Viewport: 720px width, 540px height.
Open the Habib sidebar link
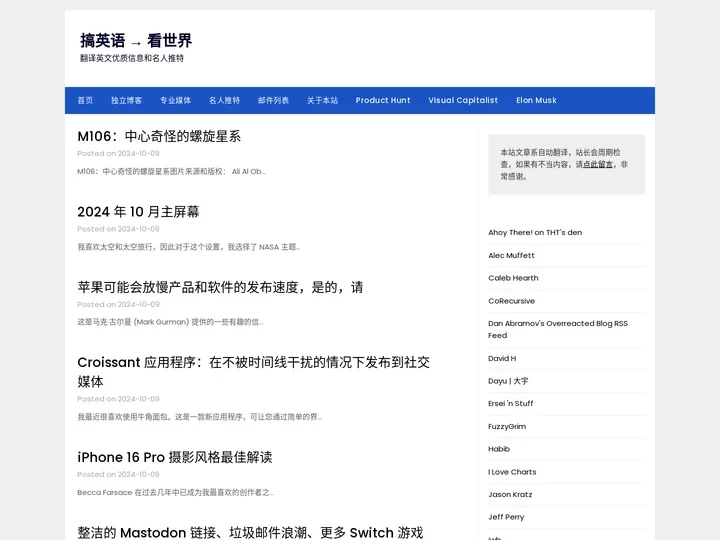pyautogui.click(x=499, y=449)
